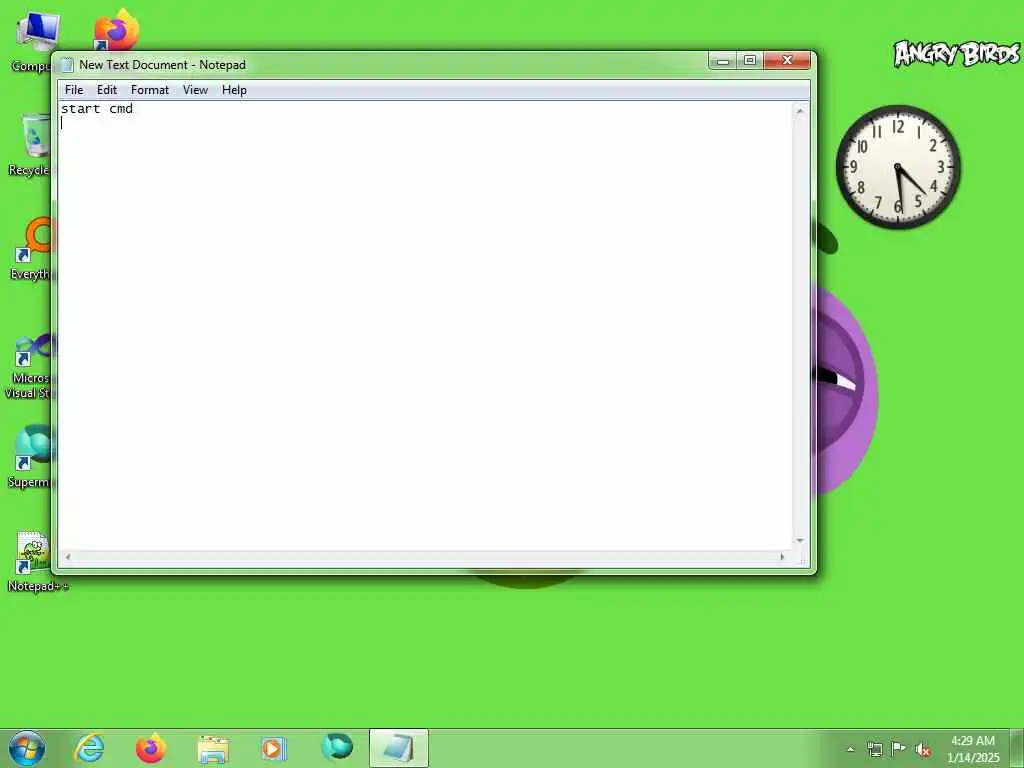1024x768 pixels.
Task: Open the Format menu in Notepad
Action: [x=150, y=90]
